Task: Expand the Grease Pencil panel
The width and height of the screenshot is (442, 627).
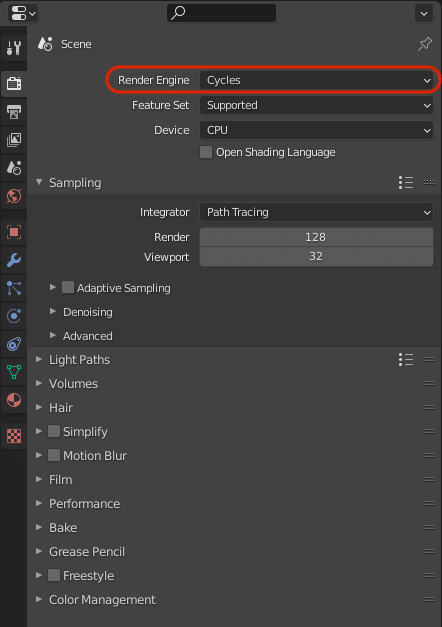Action: pos(39,551)
